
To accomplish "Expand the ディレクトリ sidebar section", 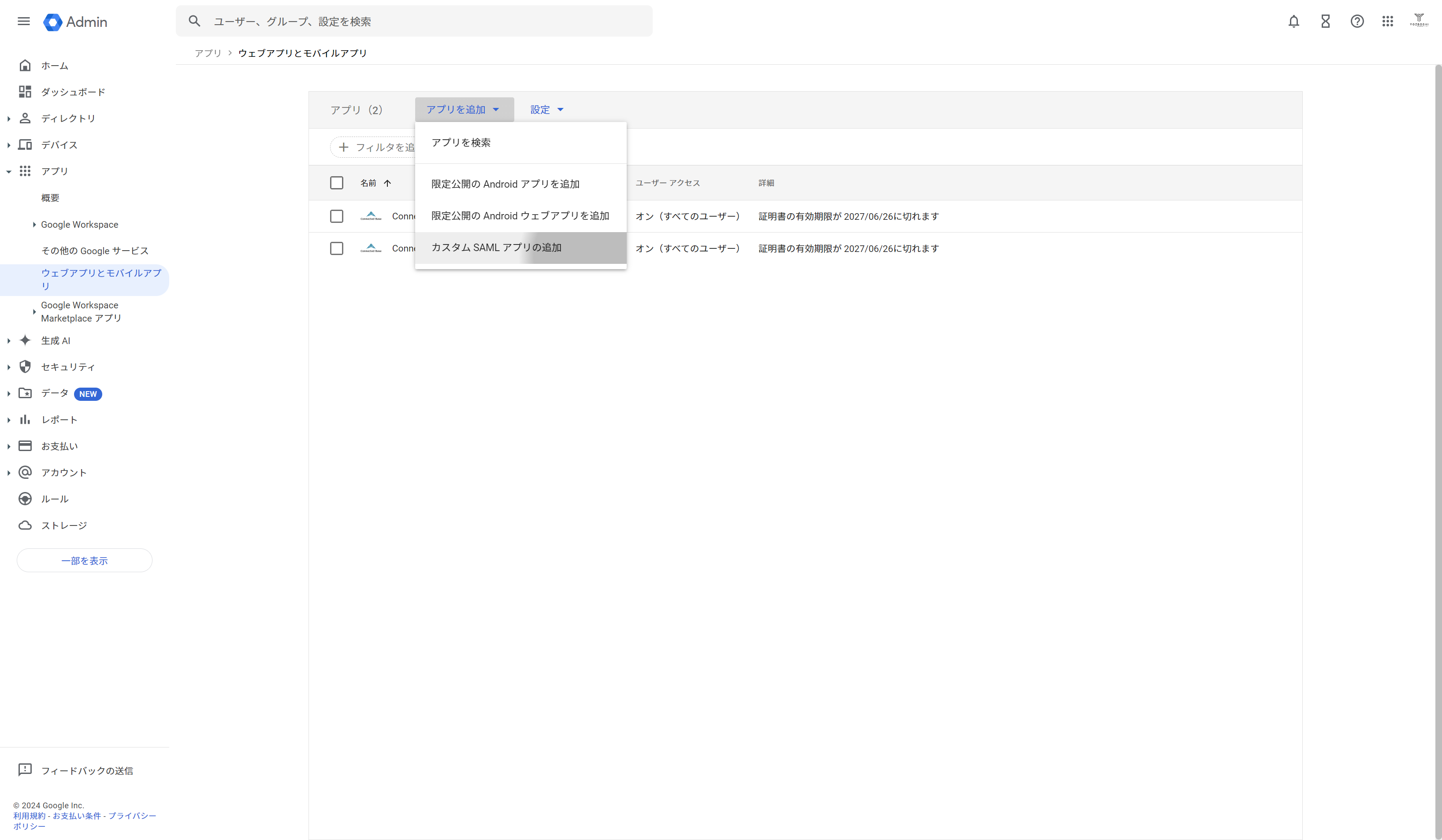I will point(8,118).
